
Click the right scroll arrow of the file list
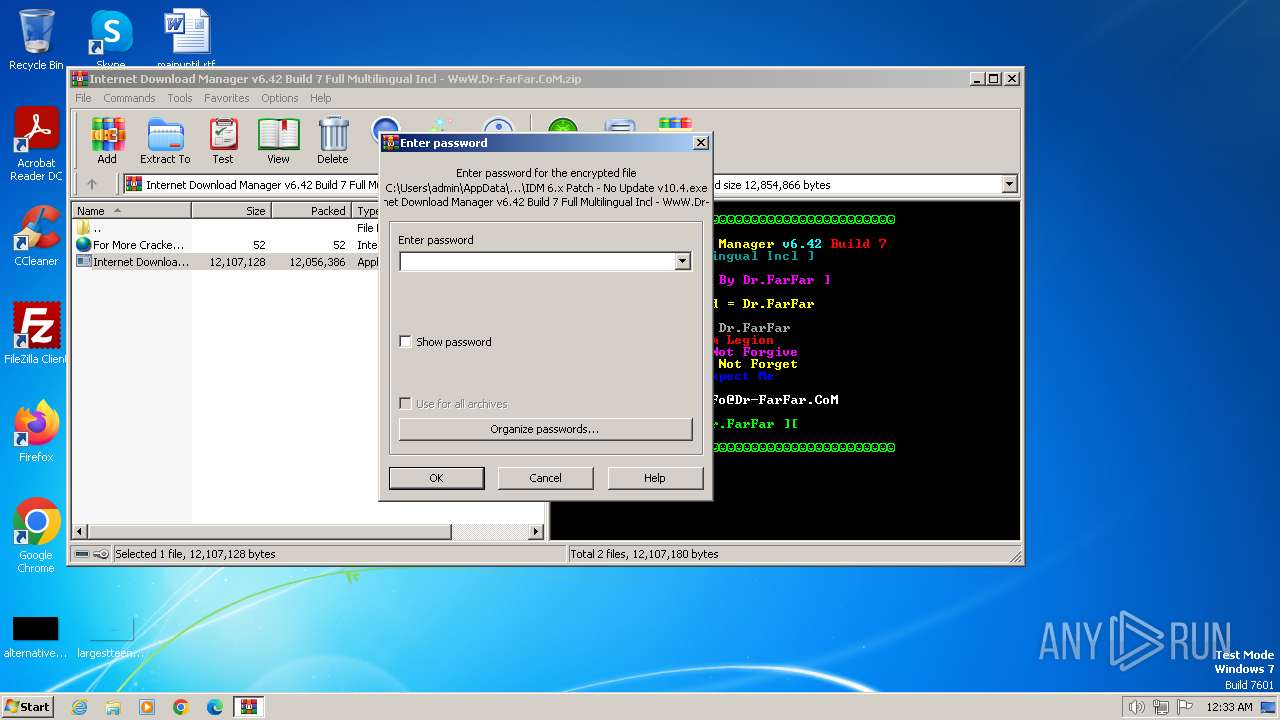(x=536, y=532)
